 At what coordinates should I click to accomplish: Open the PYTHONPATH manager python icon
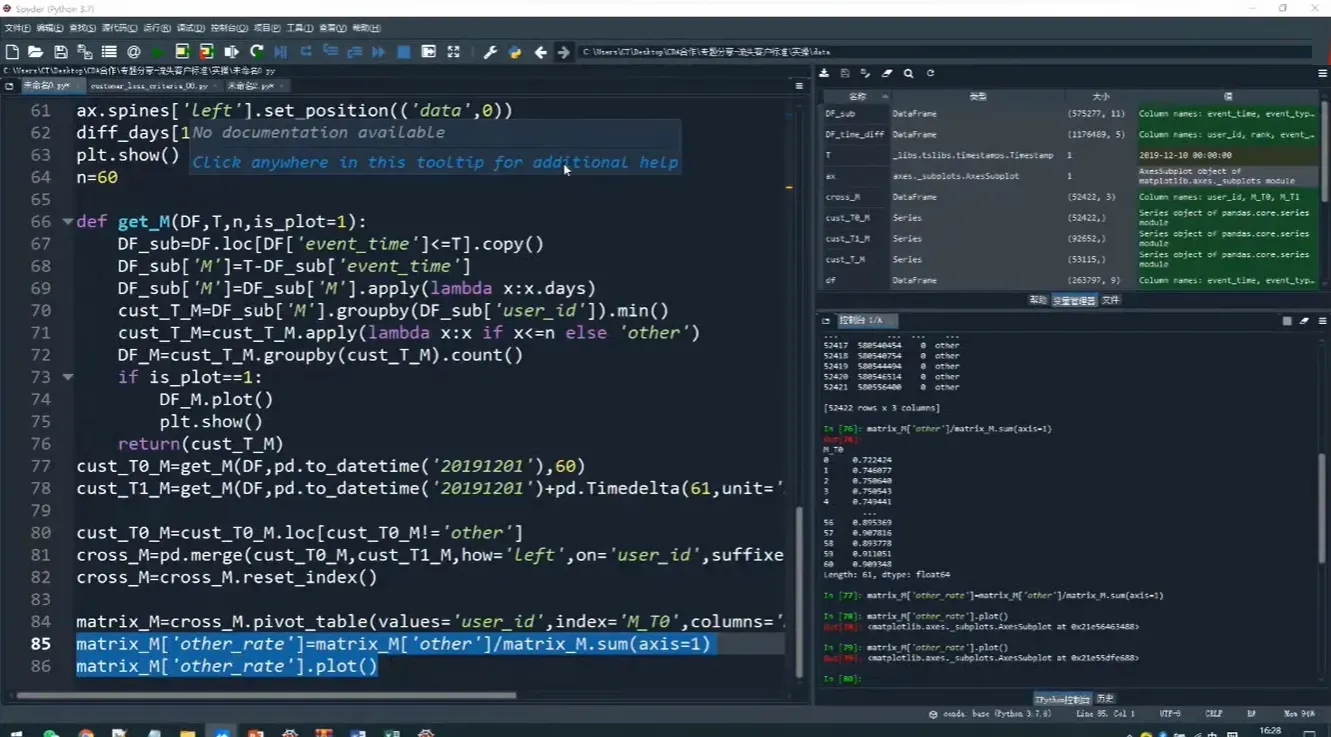[x=515, y=52]
